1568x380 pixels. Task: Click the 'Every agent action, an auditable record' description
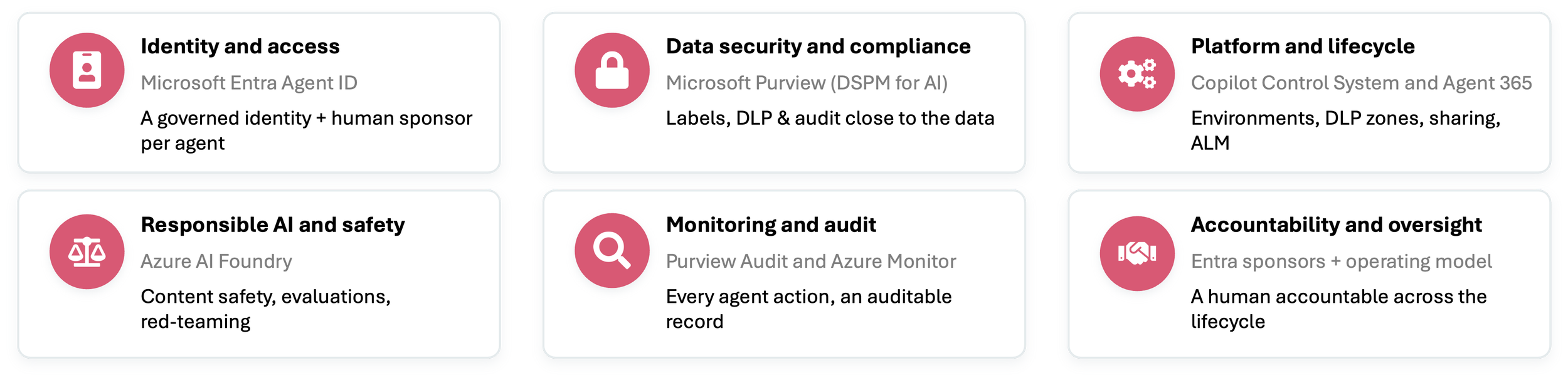point(808,309)
